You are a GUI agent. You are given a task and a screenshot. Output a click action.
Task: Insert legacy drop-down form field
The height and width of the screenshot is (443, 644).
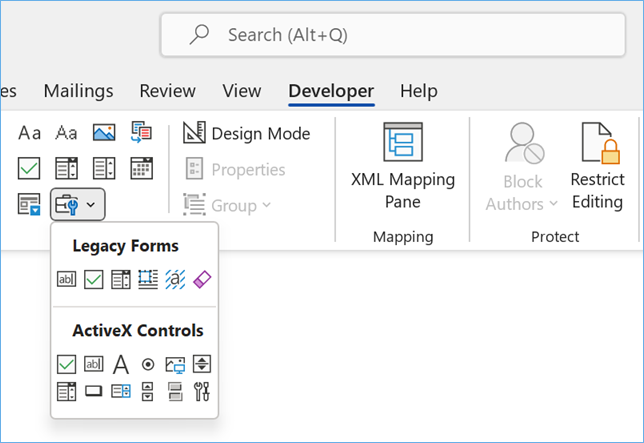(x=121, y=280)
